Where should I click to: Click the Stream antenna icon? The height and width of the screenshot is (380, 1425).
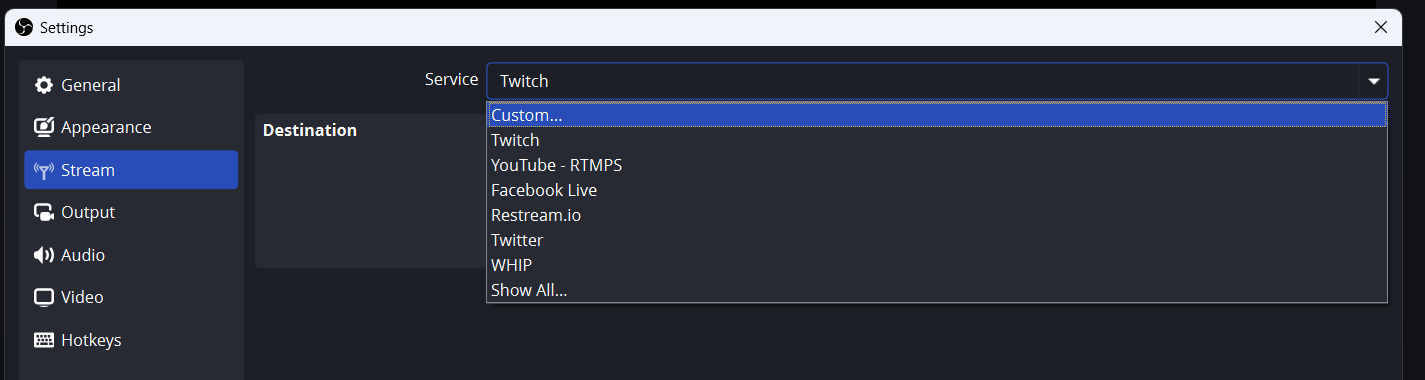pyautogui.click(x=44, y=170)
